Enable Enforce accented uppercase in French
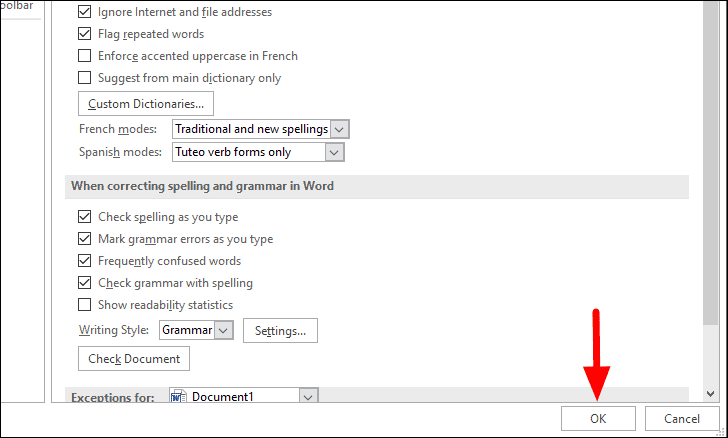Image resolution: width=728 pixels, height=438 pixels. pyautogui.click(x=84, y=56)
